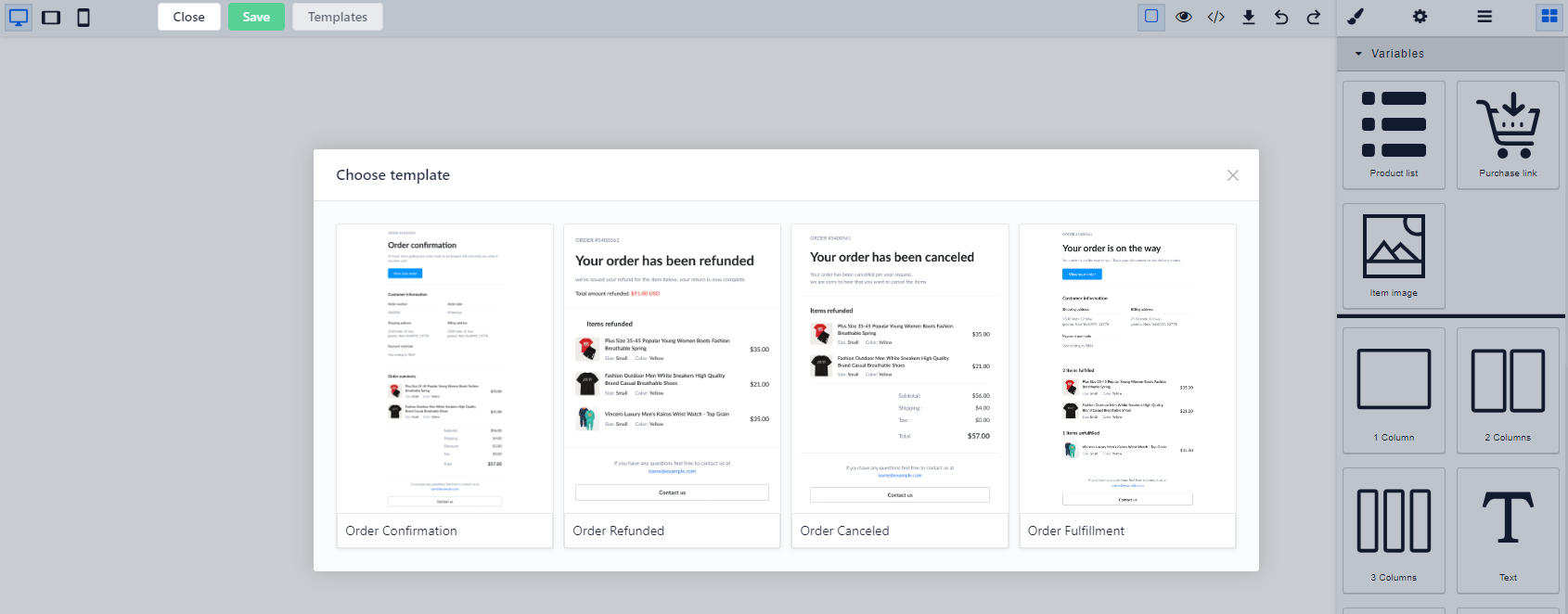Toggle component outline borders
The image size is (1568, 614).
point(1151,17)
